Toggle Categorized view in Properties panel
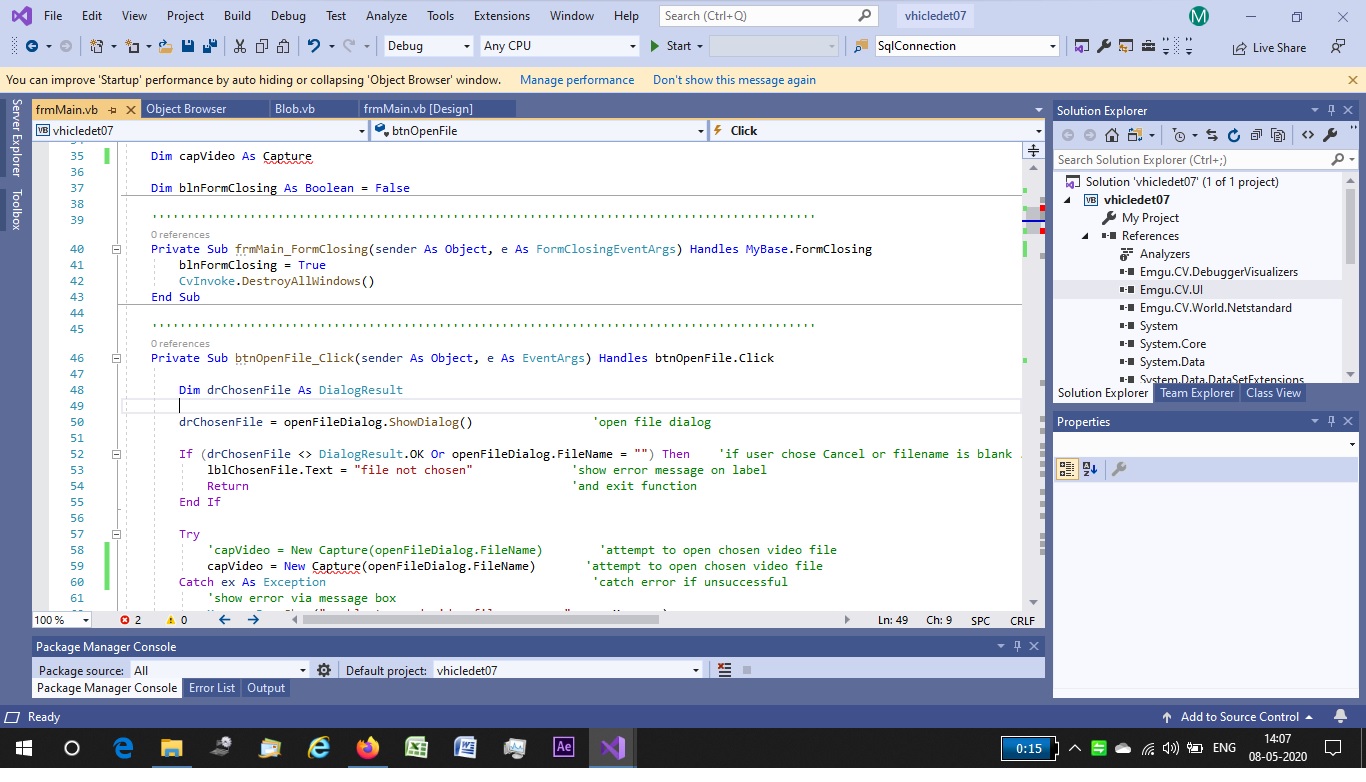 (x=1066, y=469)
